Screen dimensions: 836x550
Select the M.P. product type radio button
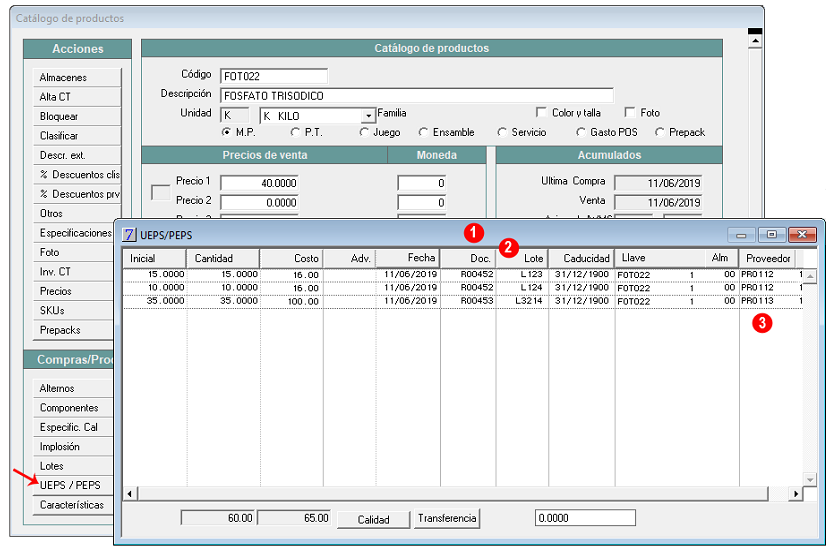[x=227, y=132]
